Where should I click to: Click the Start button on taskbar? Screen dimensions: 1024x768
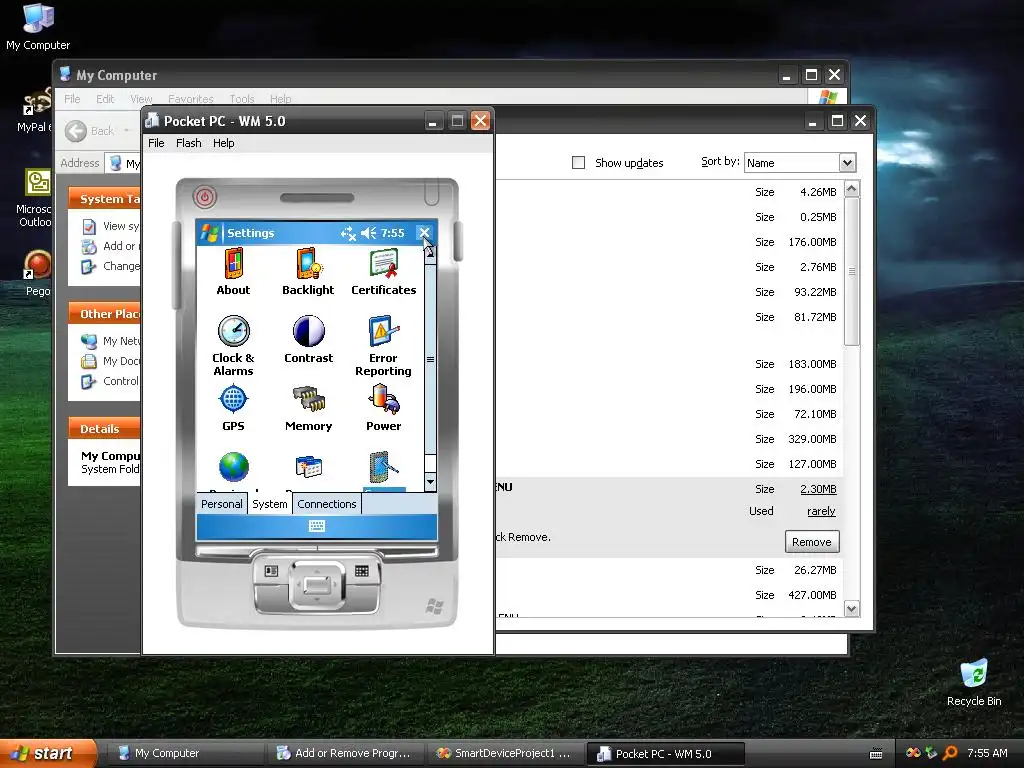point(47,754)
